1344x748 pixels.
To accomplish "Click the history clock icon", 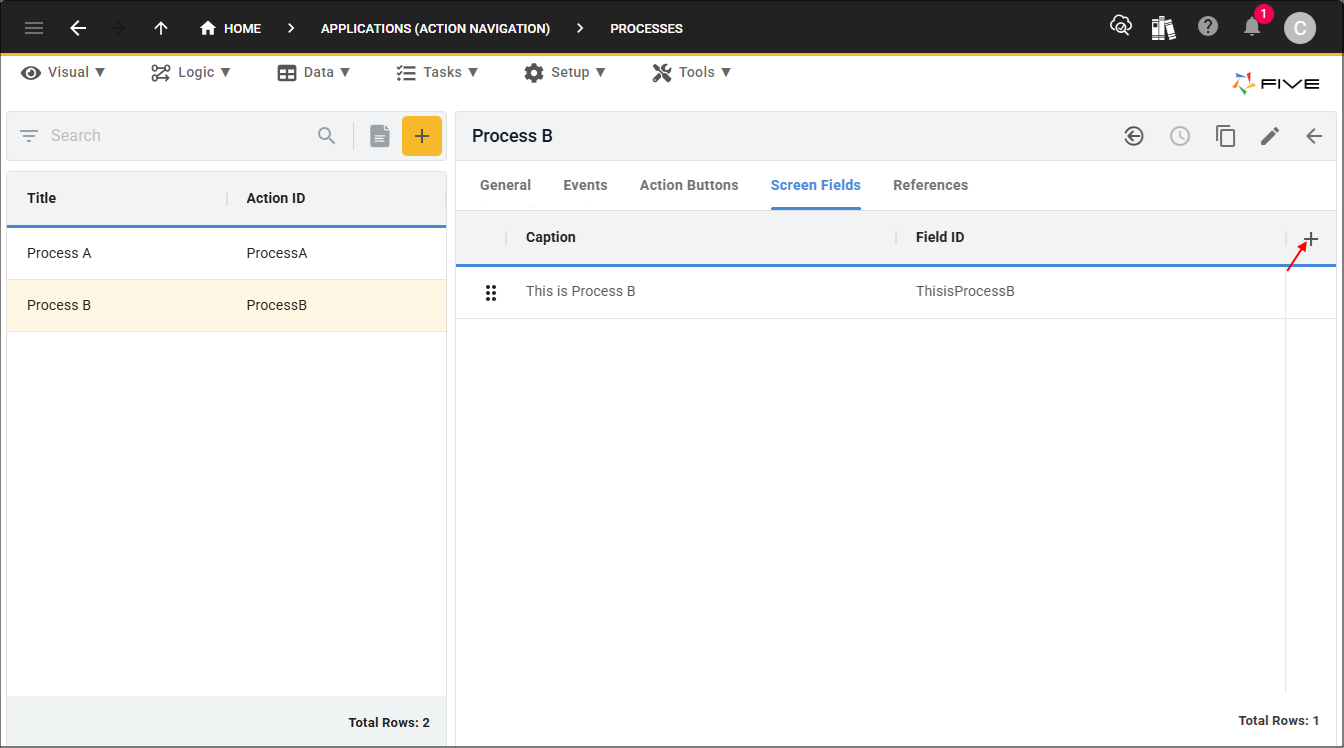I will 1180,136.
